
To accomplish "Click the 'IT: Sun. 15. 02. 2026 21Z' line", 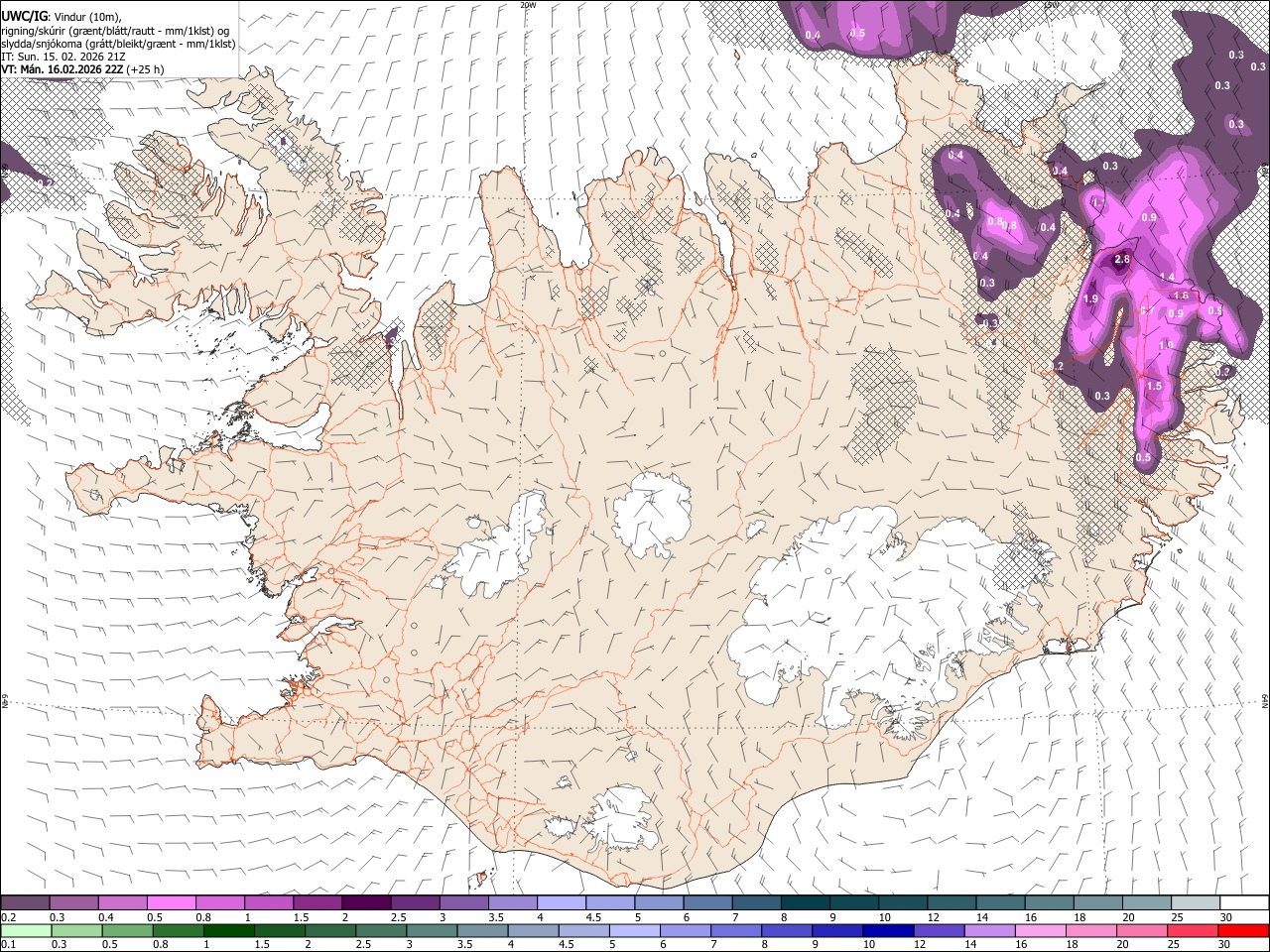I will coord(63,57).
